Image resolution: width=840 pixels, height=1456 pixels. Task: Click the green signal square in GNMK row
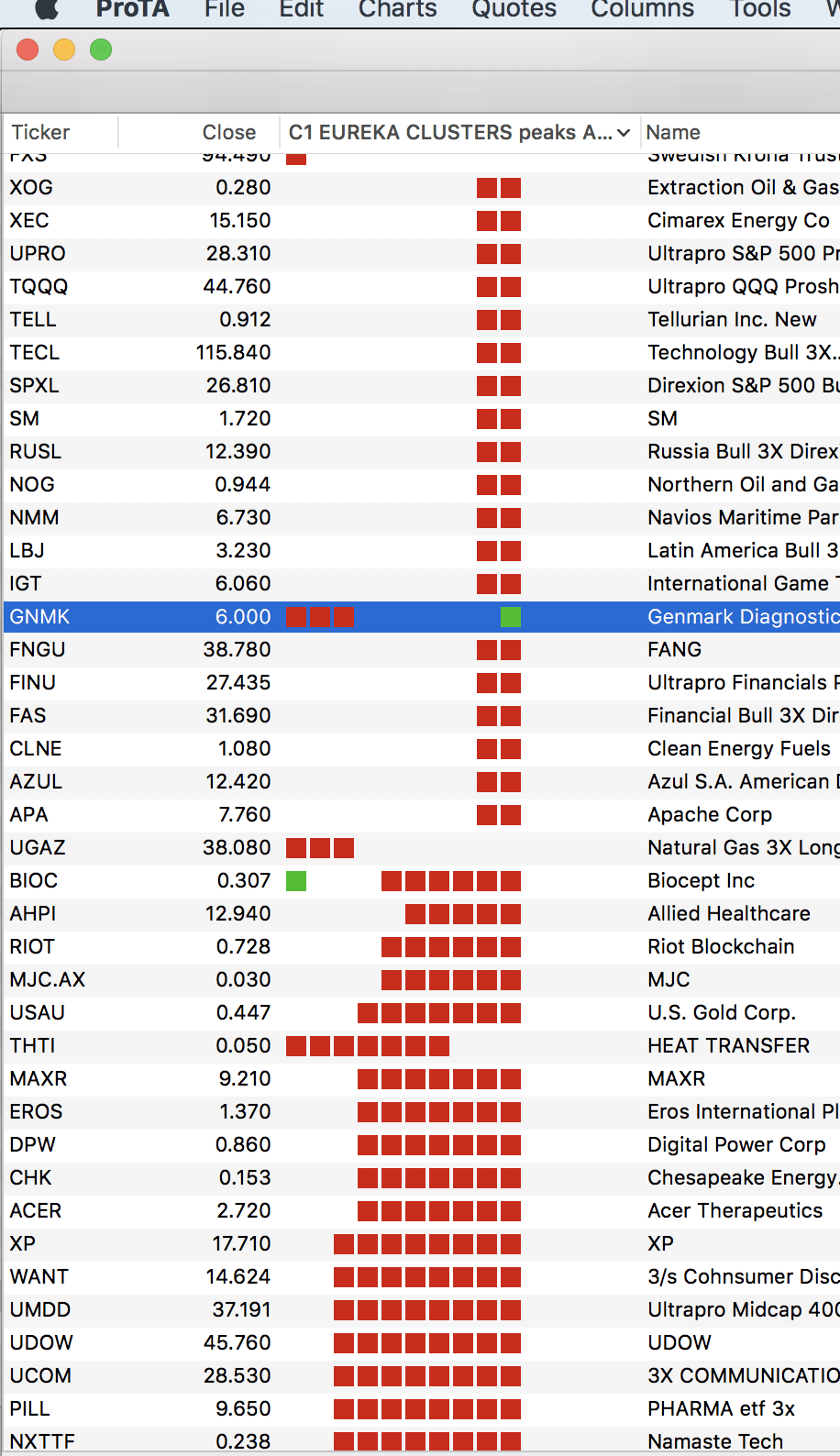tap(511, 617)
